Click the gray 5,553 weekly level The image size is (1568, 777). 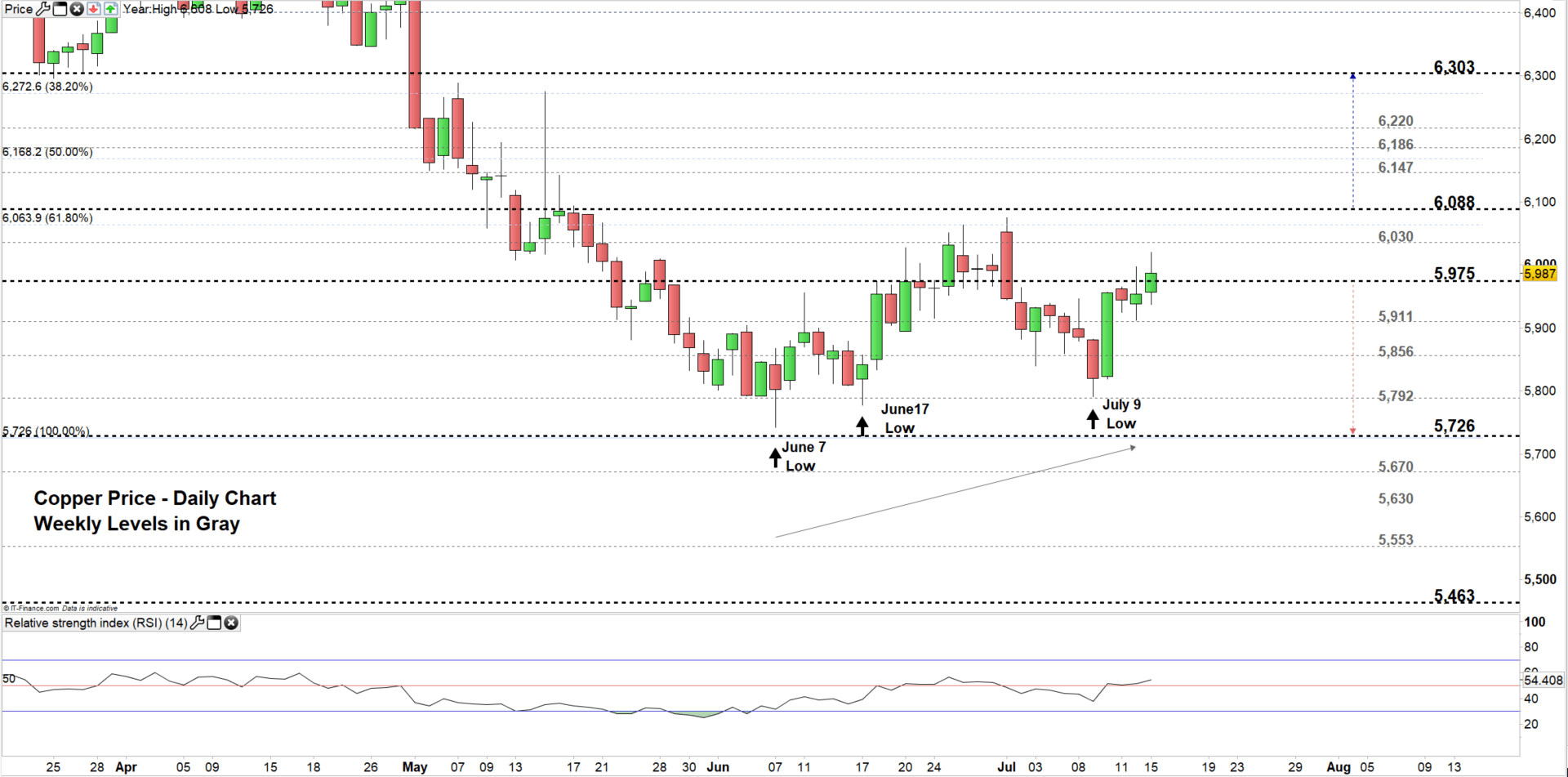[1396, 540]
